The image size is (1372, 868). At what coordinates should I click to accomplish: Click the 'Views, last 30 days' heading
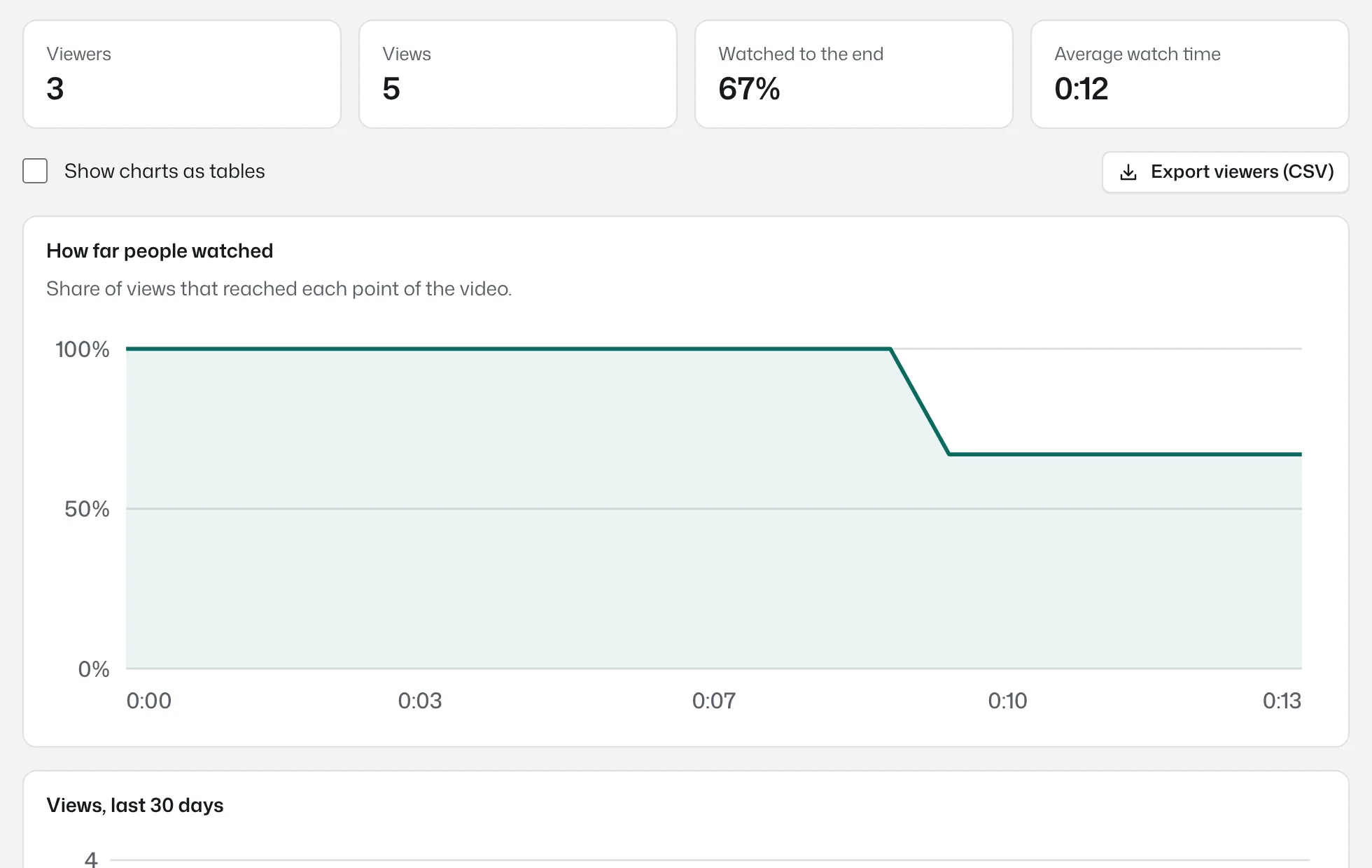coord(135,805)
